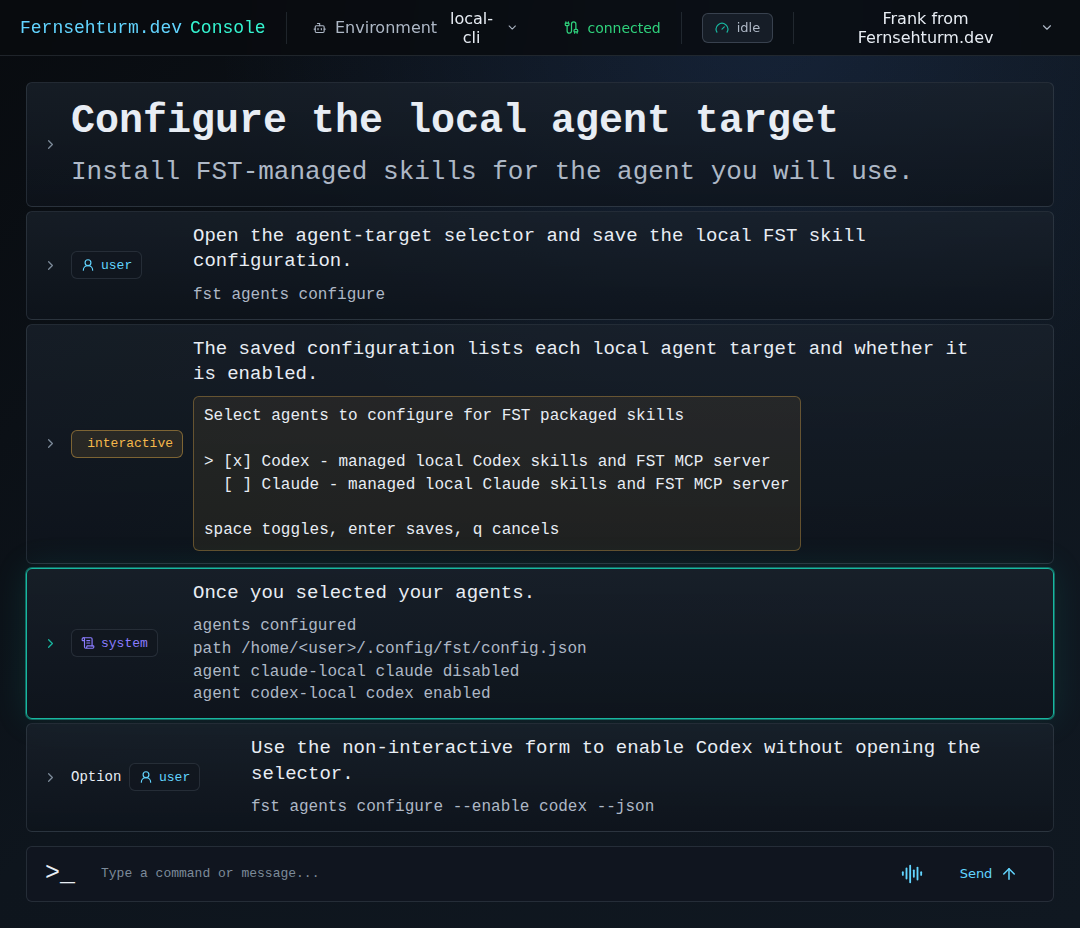The height and width of the screenshot is (928, 1080).
Task: Activate the voice waveform input icon
Action: (912, 874)
